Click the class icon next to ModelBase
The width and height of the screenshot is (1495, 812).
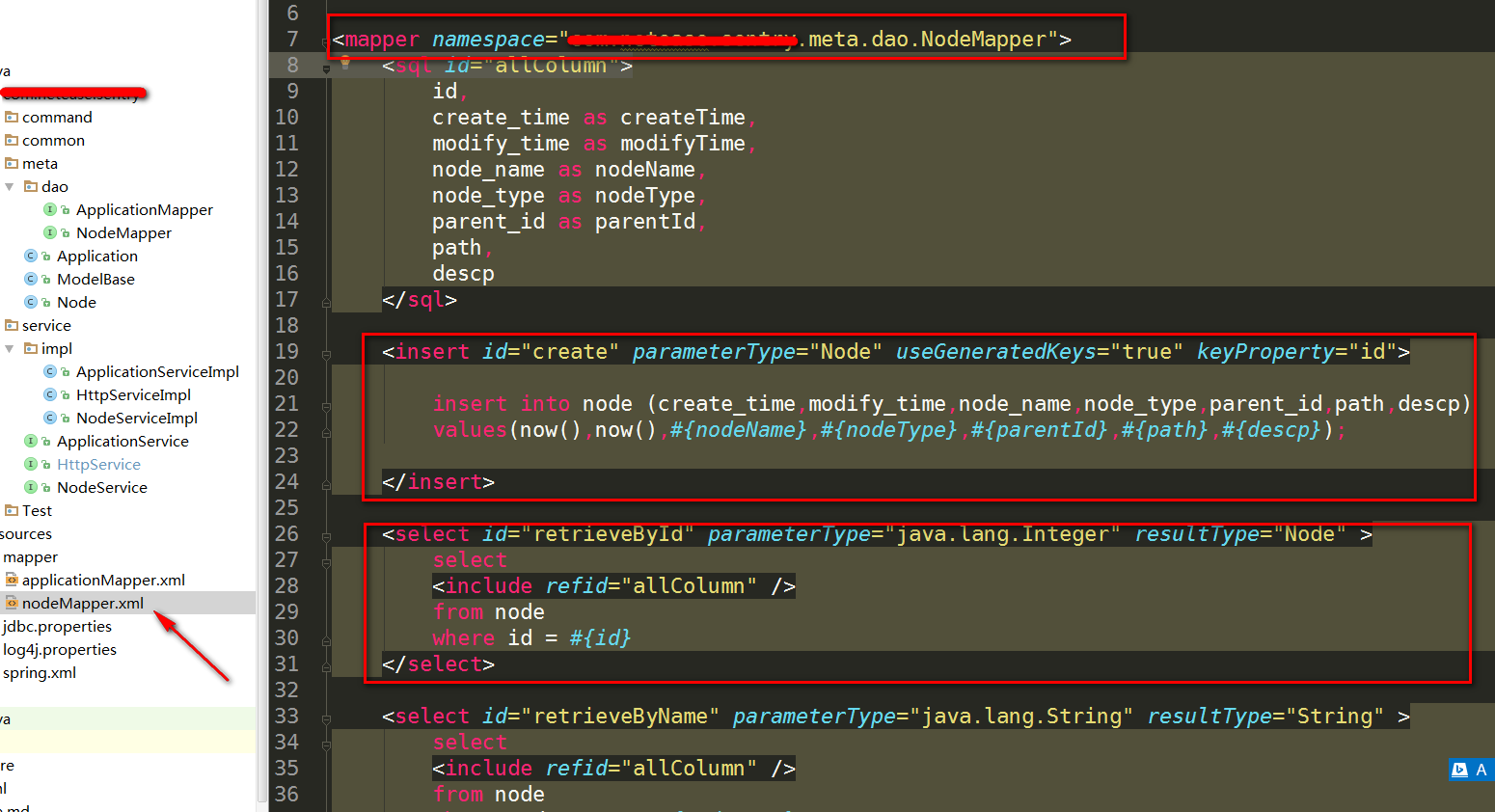point(31,279)
